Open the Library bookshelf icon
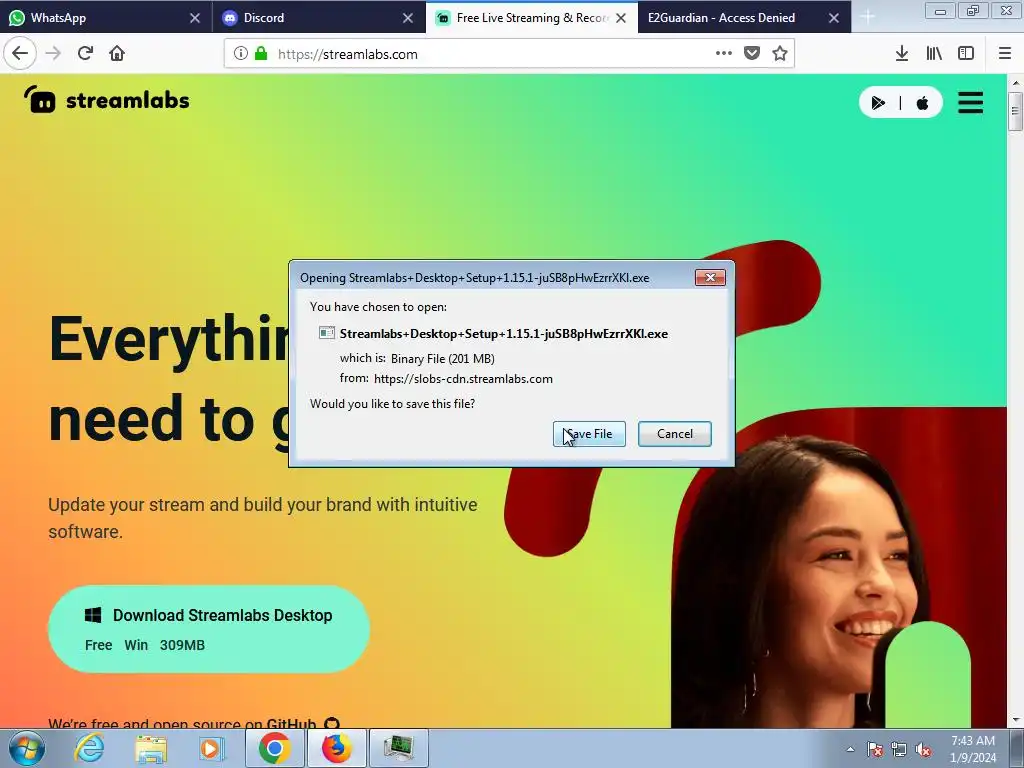 934,54
